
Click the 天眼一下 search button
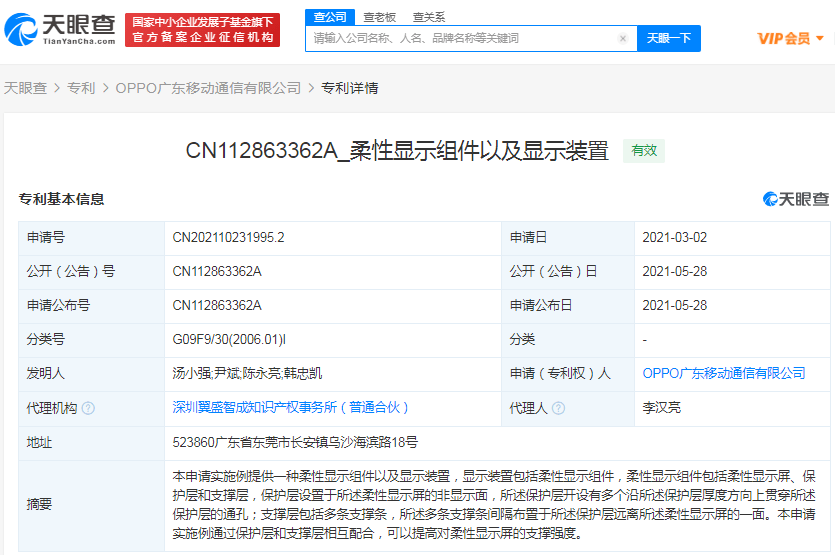[x=669, y=38]
